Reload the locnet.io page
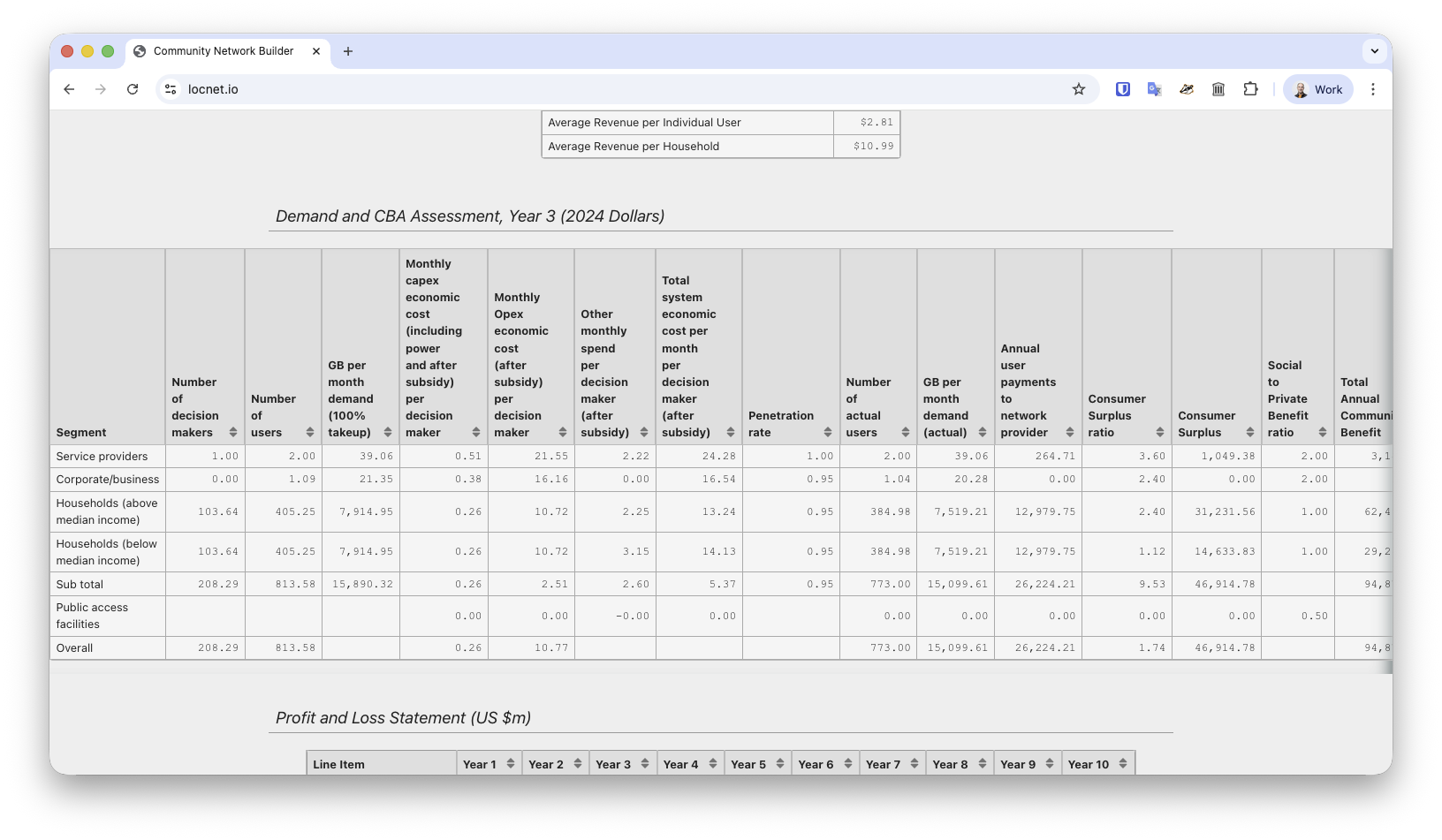The width and height of the screenshot is (1442, 840). coord(133,89)
